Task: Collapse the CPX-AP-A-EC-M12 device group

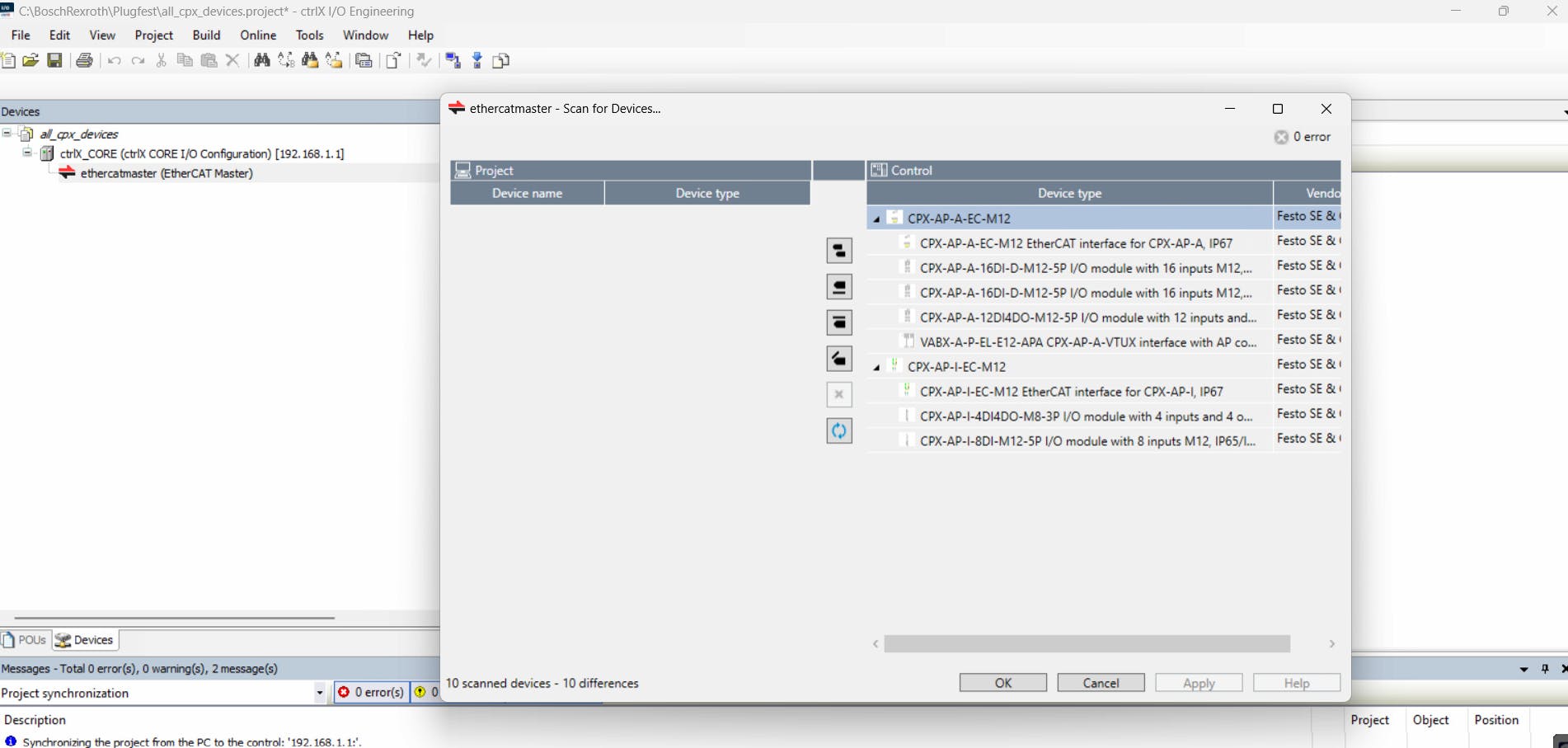Action: (876, 219)
